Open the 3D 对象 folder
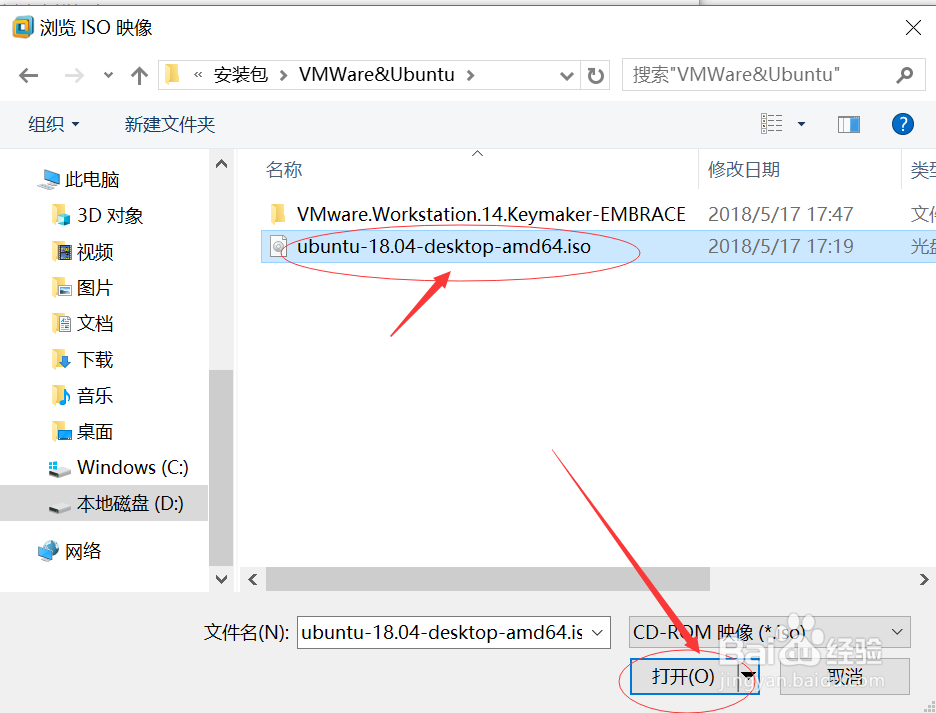The width and height of the screenshot is (936, 713). pos(98,216)
